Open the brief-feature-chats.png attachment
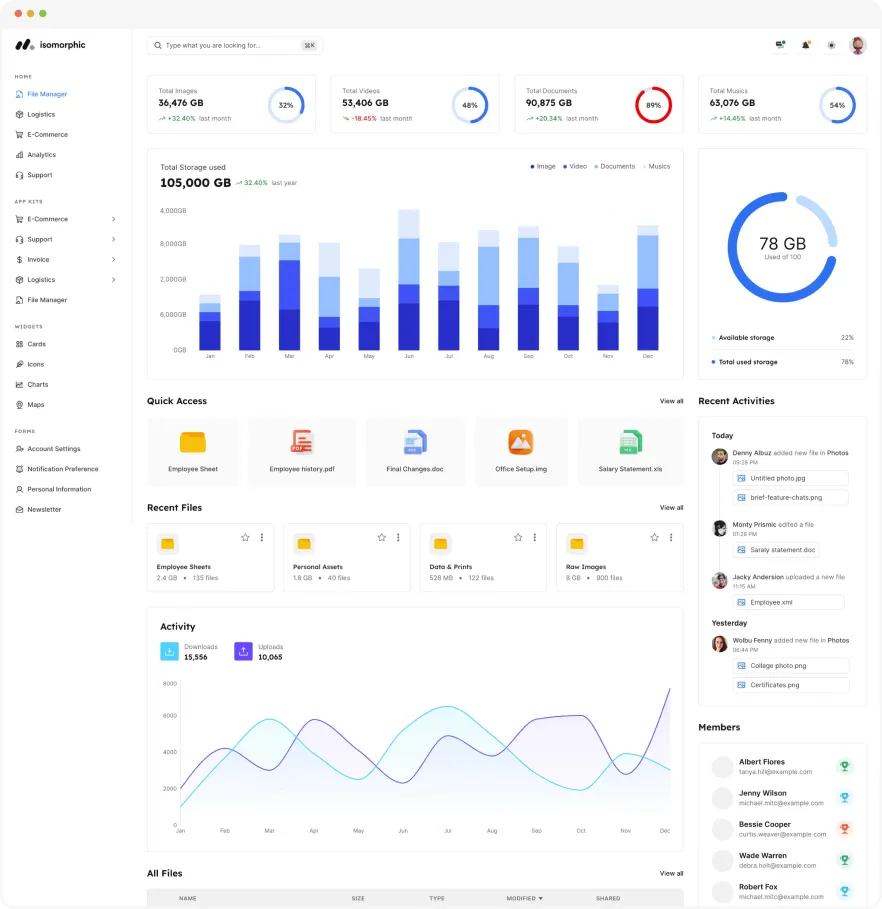The height and width of the screenshot is (909, 882). tap(790, 497)
